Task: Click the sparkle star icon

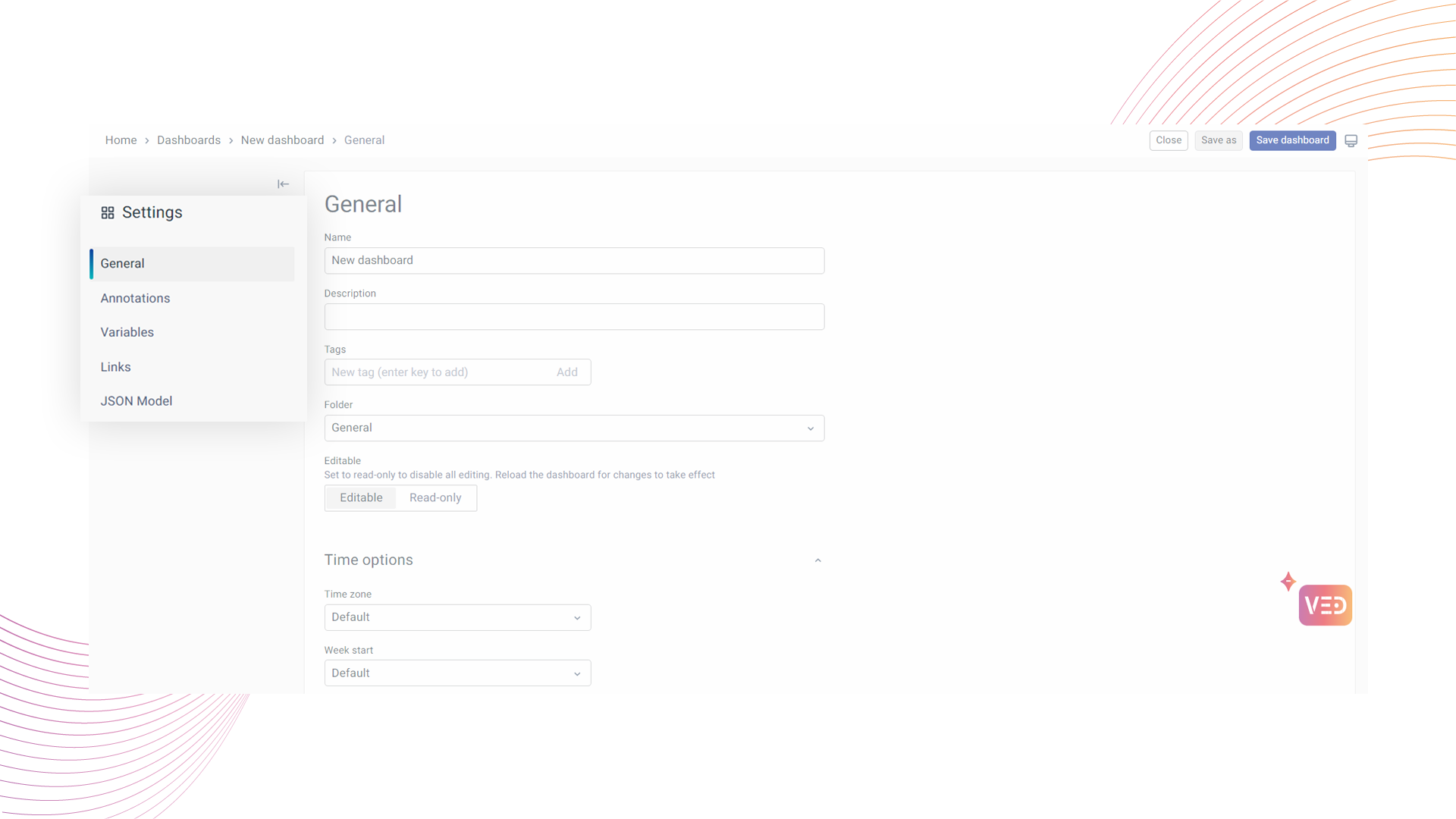Action: tap(1288, 582)
